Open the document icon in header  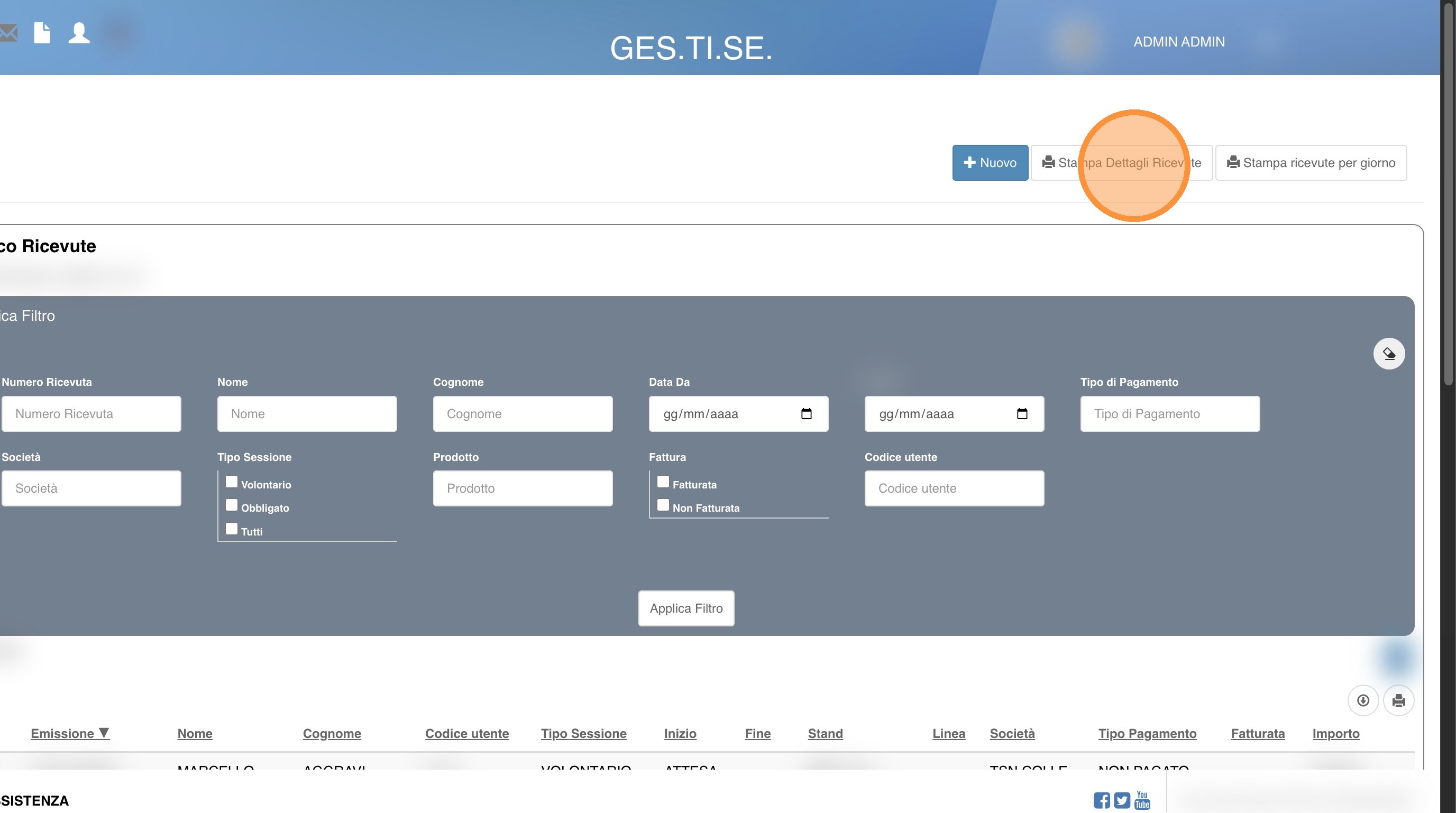tap(42, 33)
